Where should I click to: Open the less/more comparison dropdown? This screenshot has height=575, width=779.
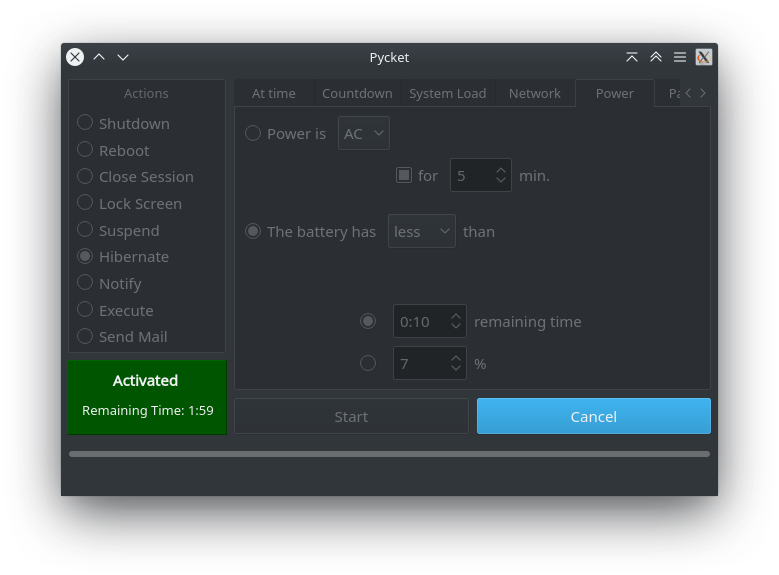(422, 231)
